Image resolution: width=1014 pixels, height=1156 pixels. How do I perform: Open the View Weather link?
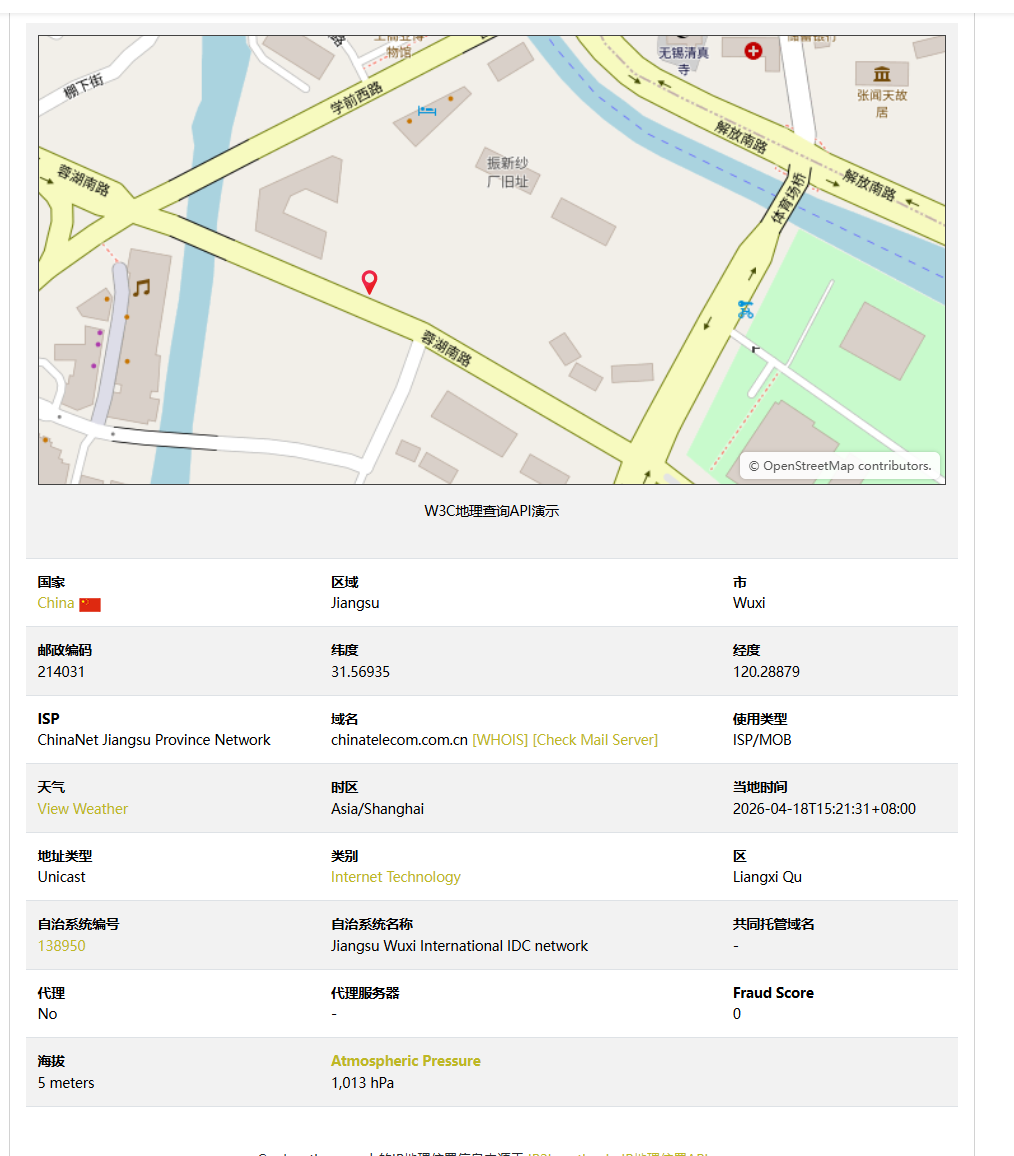click(x=83, y=809)
